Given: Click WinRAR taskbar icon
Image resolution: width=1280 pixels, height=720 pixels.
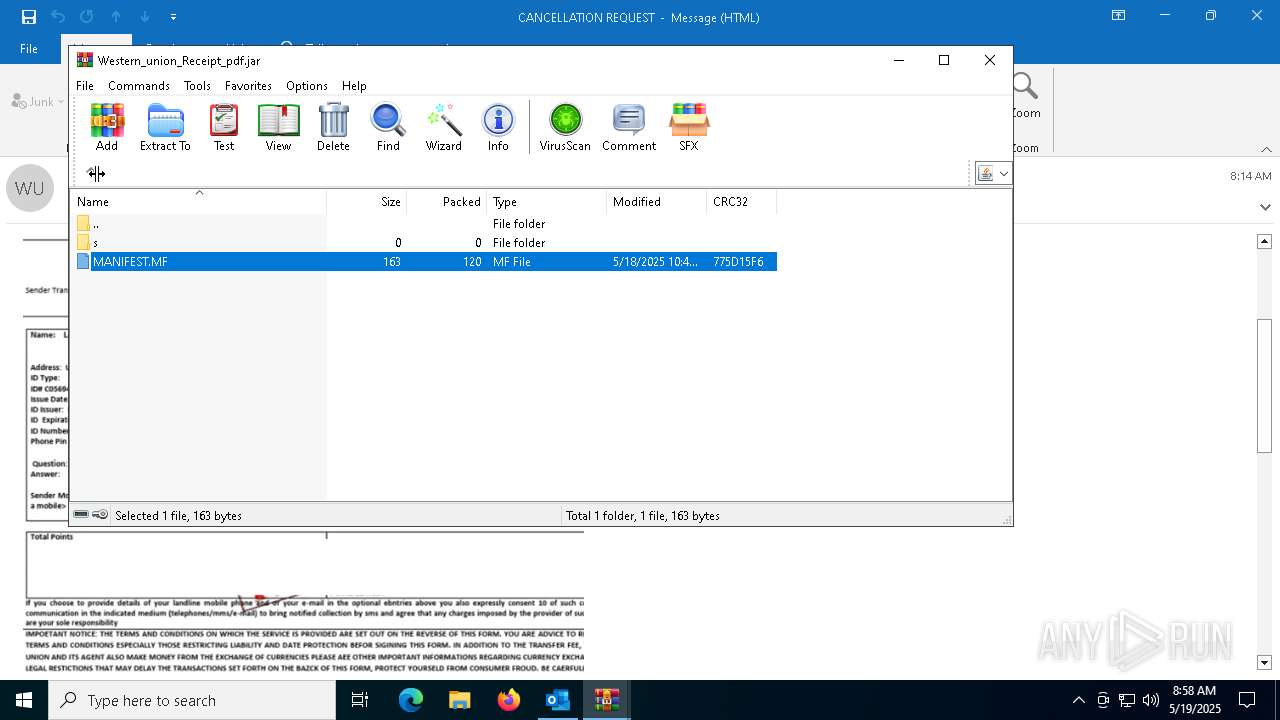Looking at the screenshot, I should 607,700.
